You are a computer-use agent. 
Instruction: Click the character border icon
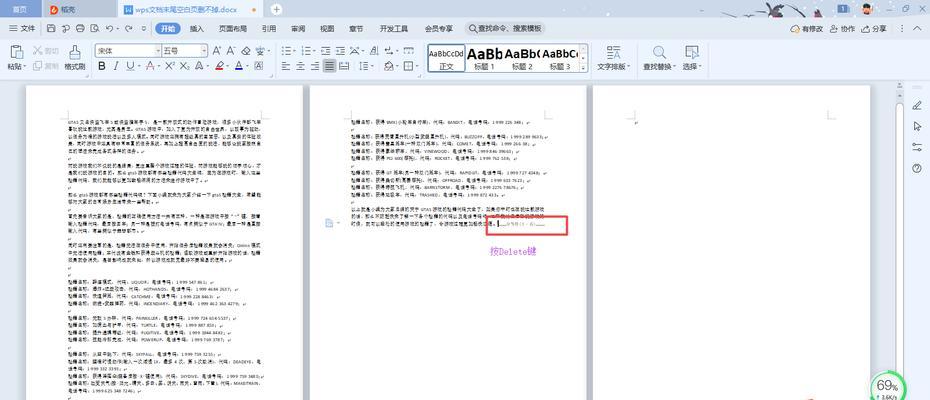click(259, 66)
